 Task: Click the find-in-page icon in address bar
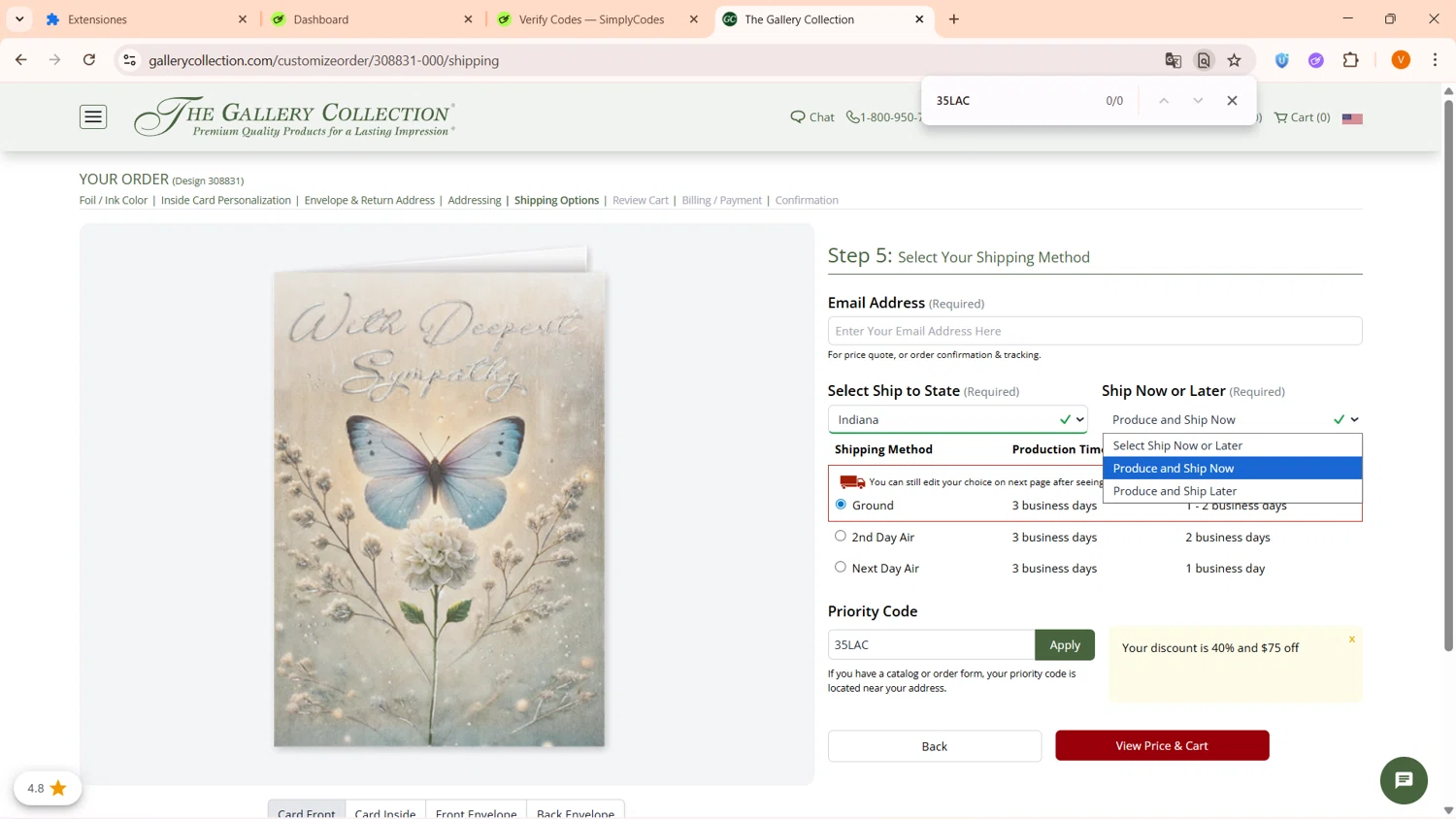[1204, 60]
